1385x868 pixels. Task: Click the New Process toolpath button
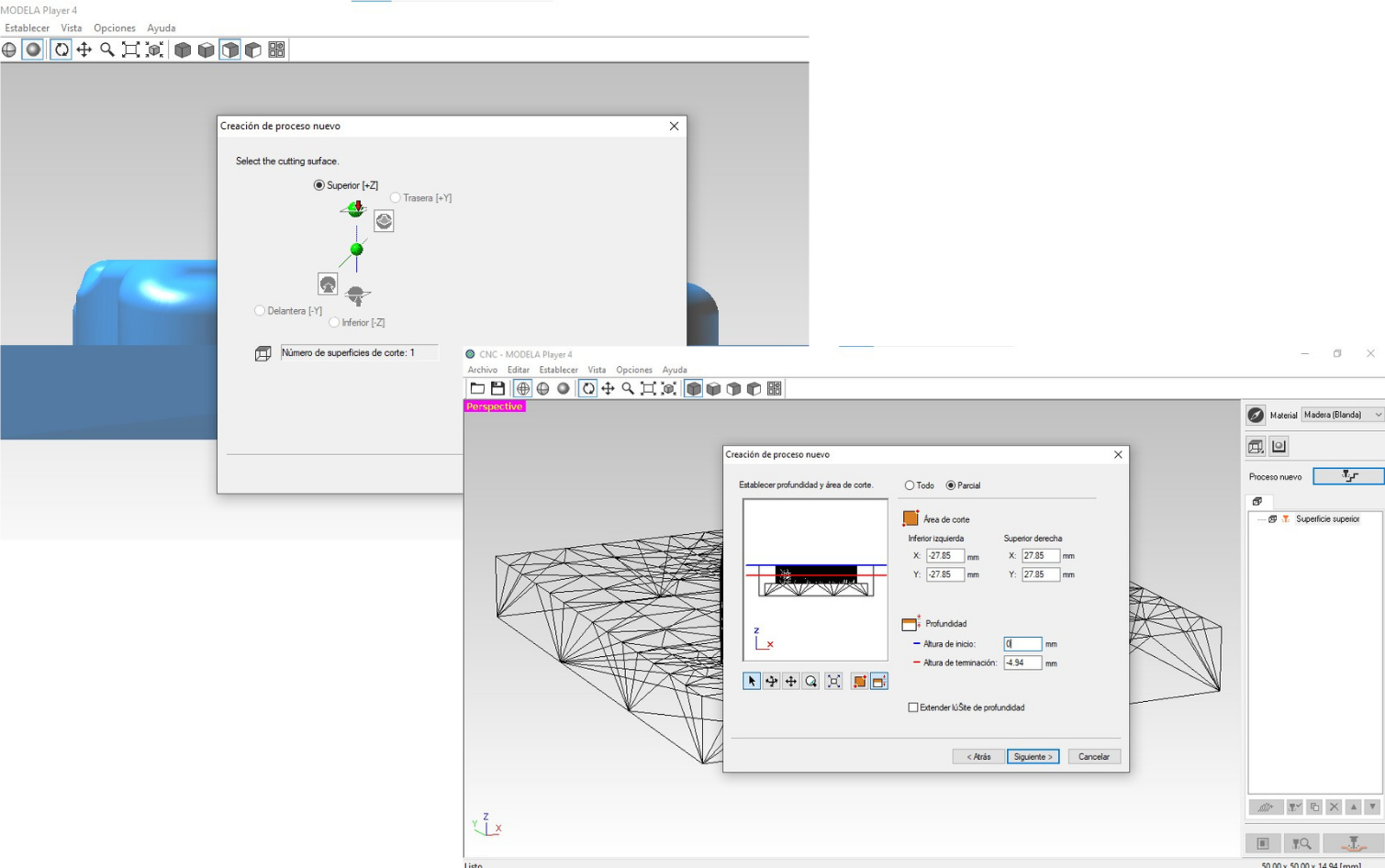point(1347,476)
